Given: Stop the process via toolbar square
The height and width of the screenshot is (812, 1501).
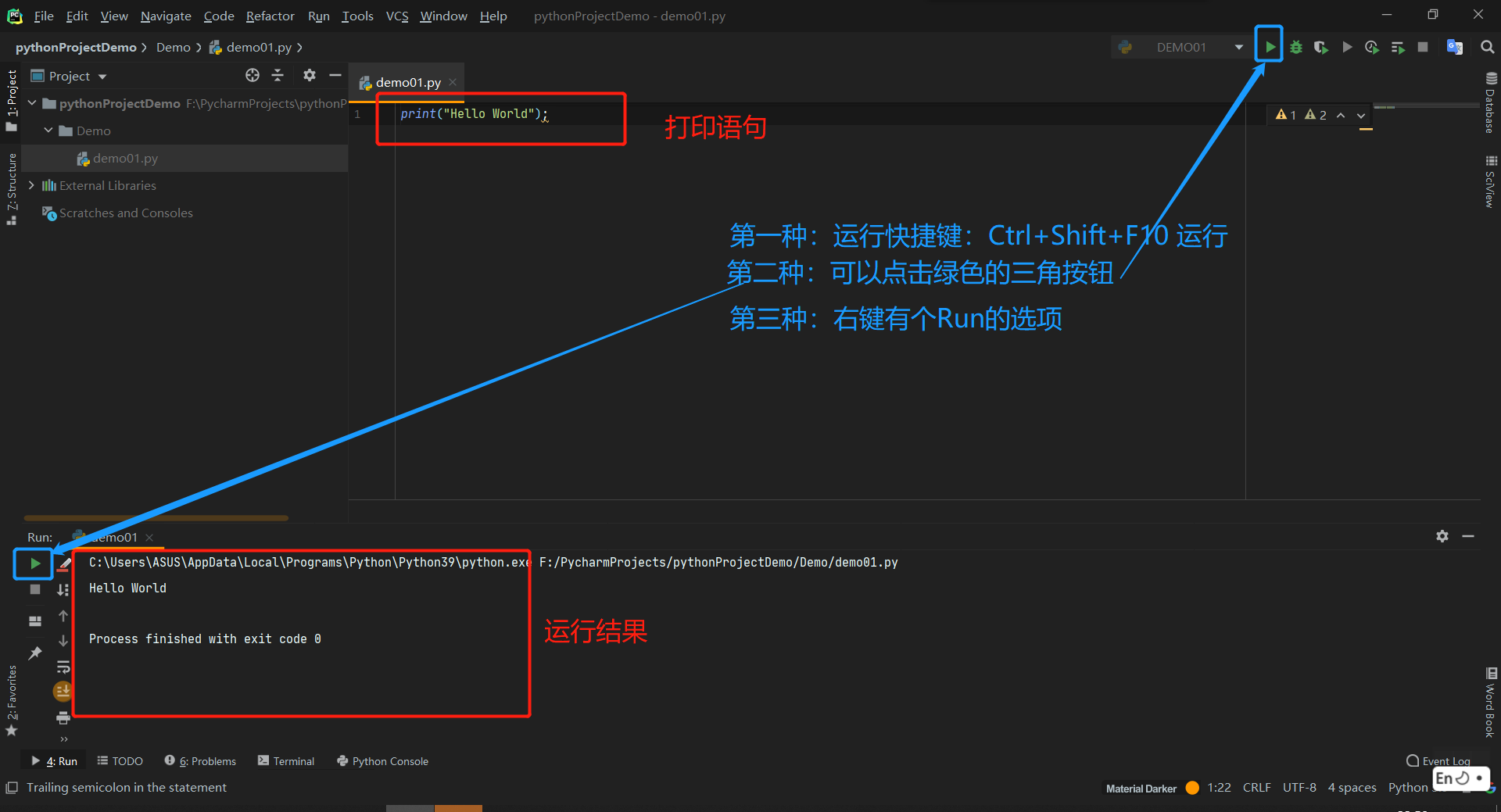Looking at the screenshot, I should [1423, 47].
